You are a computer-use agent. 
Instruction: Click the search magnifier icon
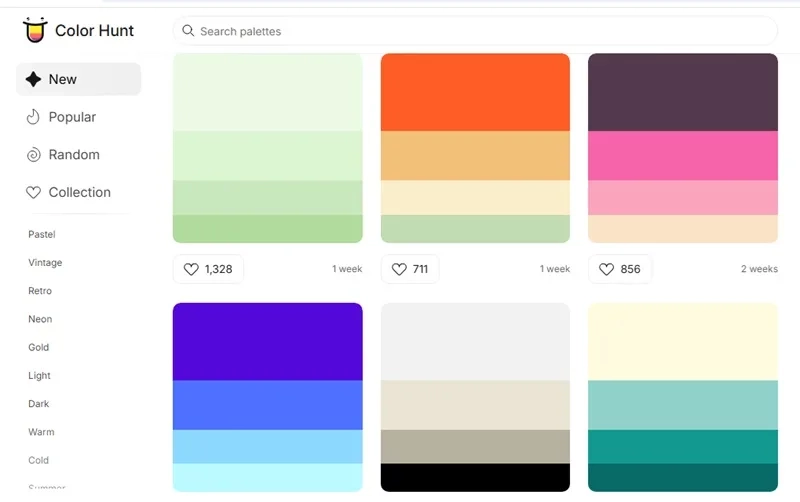point(188,31)
